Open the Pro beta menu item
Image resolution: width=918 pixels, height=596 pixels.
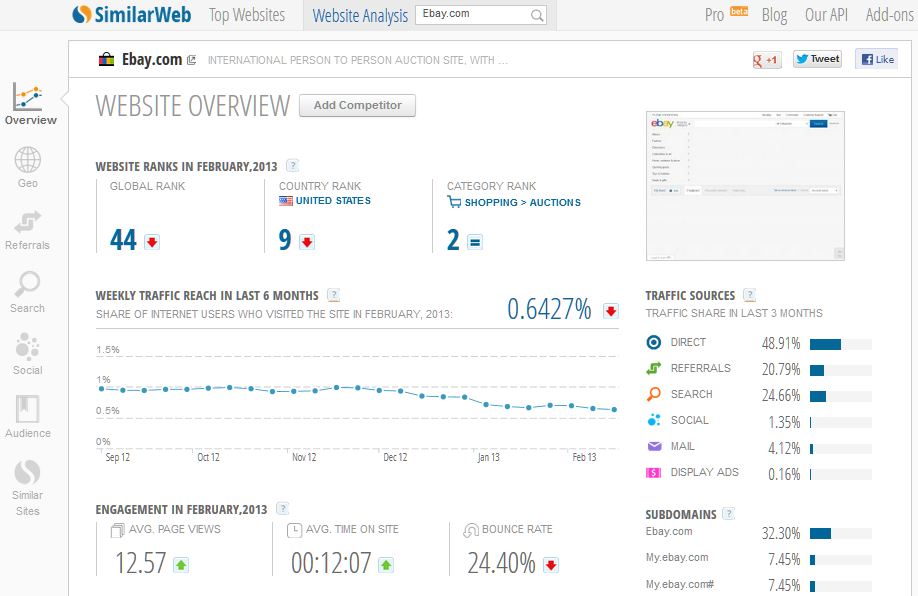727,14
